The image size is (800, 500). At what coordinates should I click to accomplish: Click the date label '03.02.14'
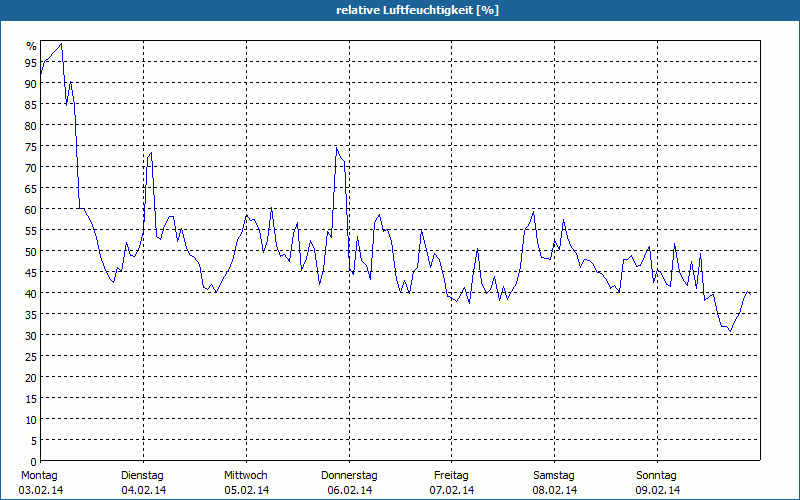40,490
